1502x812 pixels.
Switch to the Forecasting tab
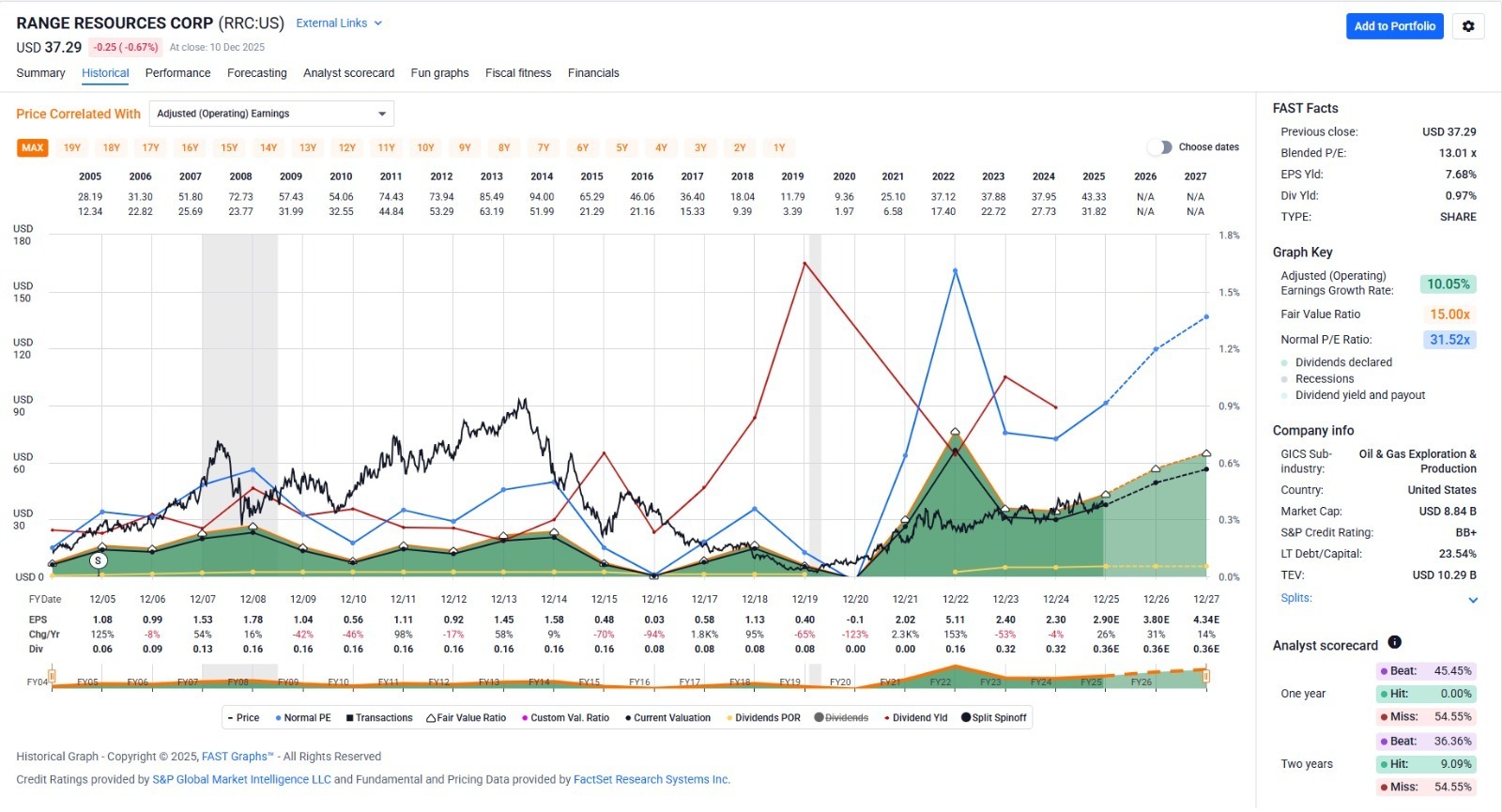[256, 73]
